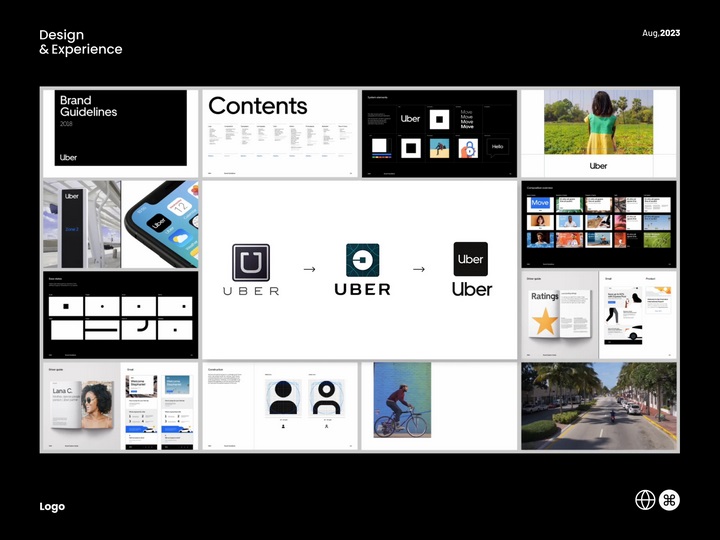
Task: Click the Aug.2023 date text
Action: pyautogui.click(x=660, y=34)
